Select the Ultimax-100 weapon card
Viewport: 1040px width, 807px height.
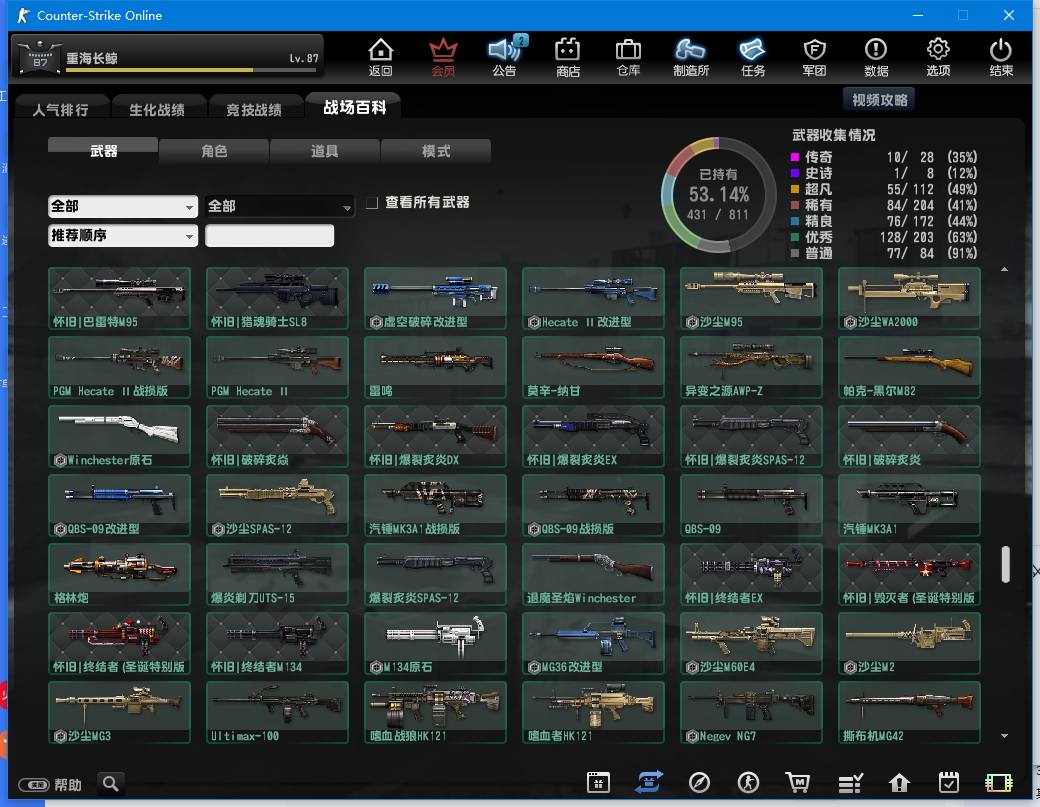[x=277, y=712]
